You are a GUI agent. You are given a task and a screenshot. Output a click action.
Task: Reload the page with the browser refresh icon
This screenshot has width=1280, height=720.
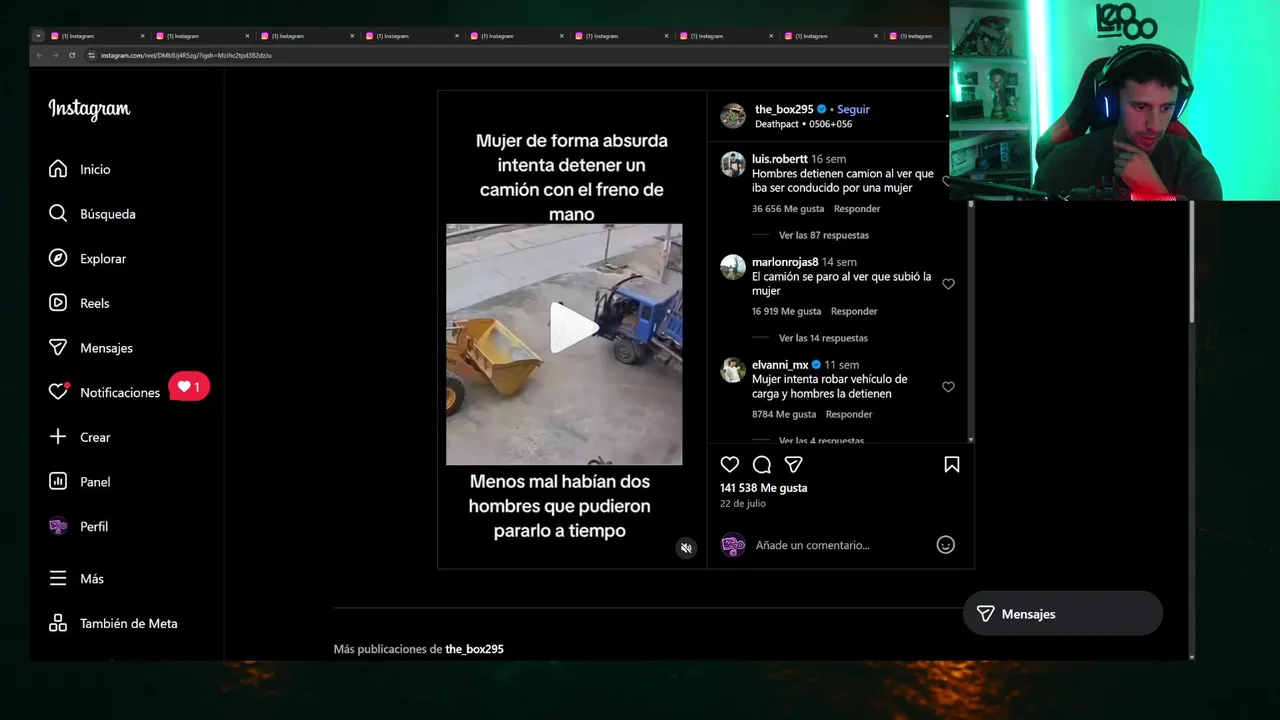(x=72, y=55)
